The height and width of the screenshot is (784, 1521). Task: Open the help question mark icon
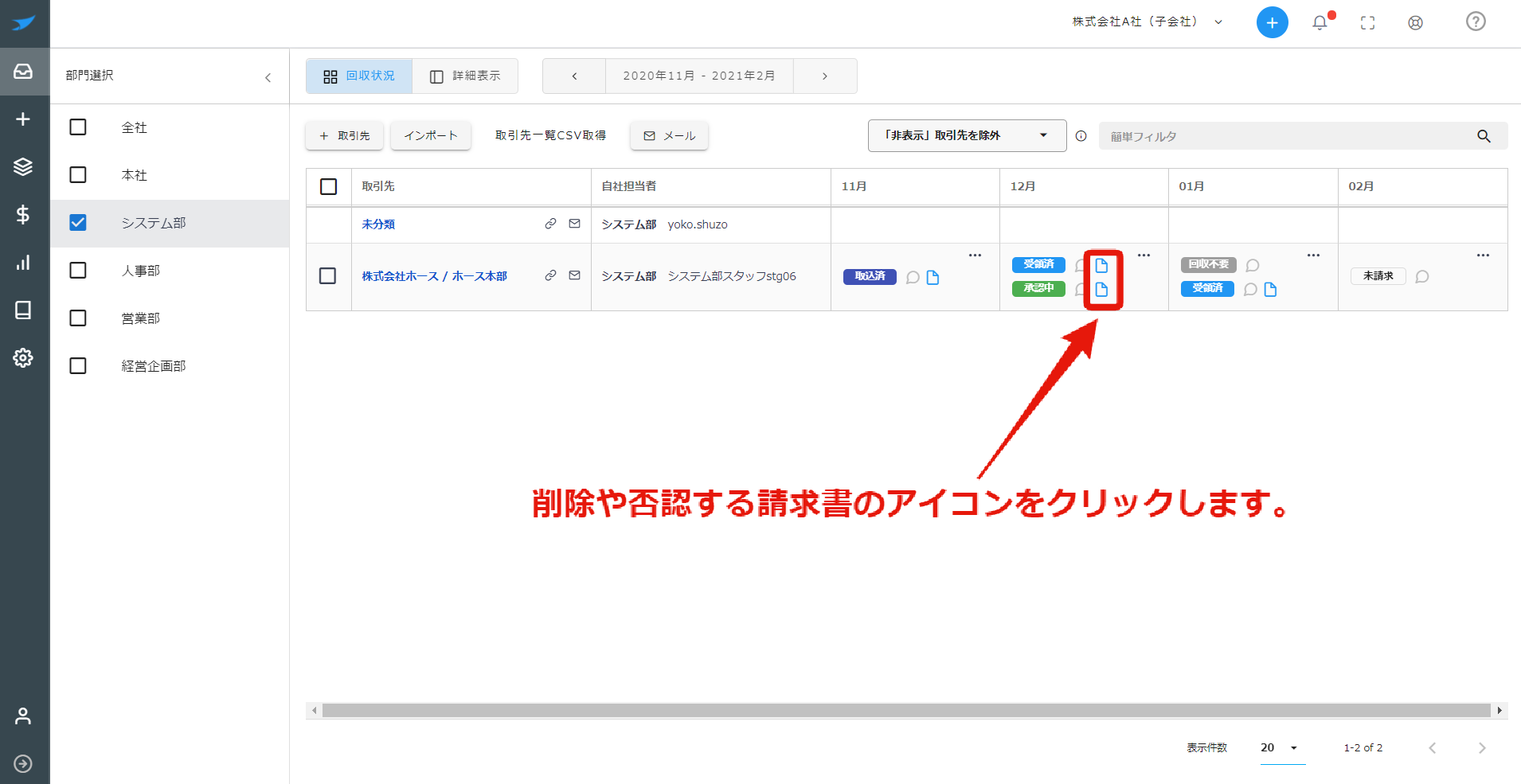1476,21
